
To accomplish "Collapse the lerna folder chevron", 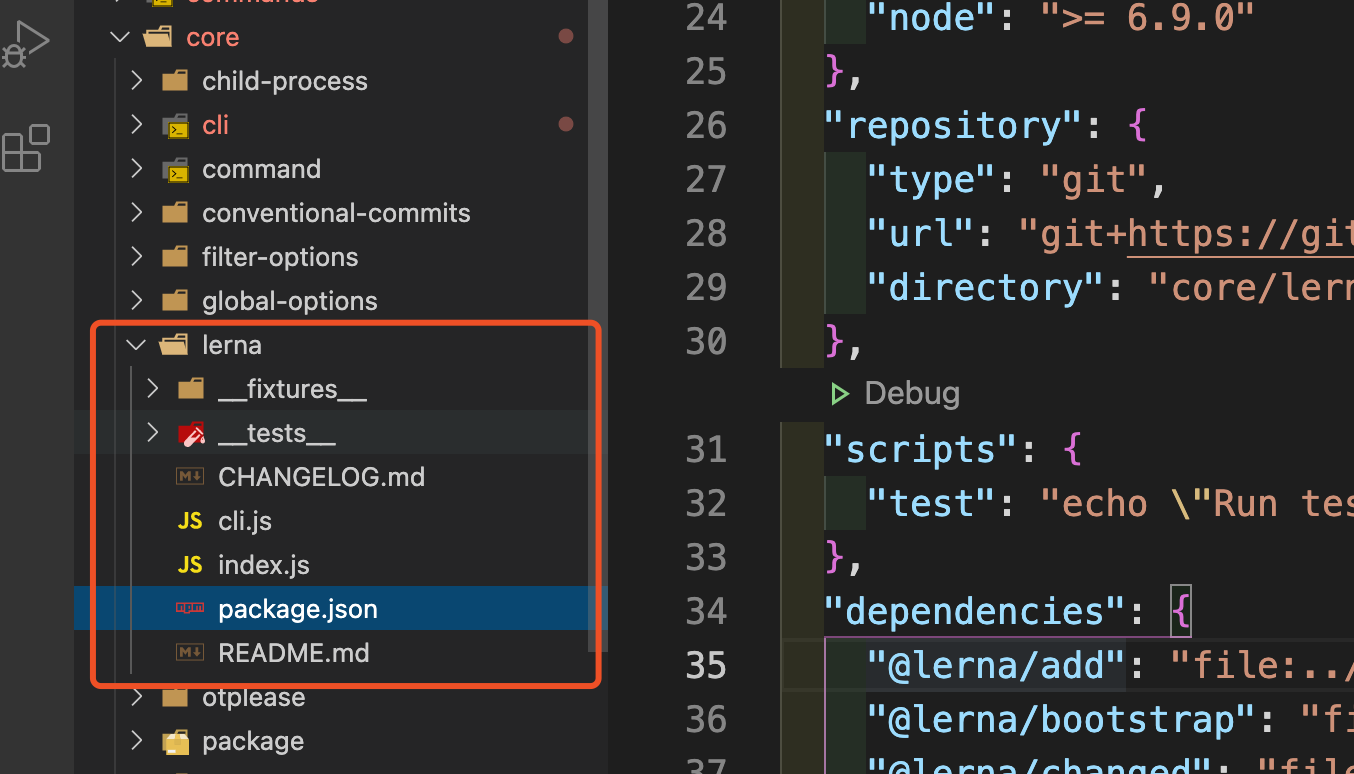I will tap(136, 345).
